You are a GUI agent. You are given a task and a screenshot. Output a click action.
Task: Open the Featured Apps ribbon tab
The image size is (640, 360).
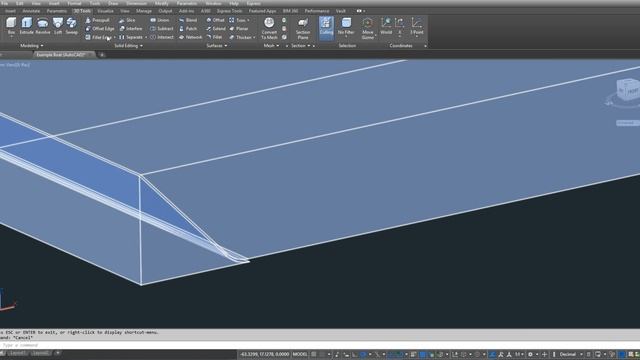262,11
